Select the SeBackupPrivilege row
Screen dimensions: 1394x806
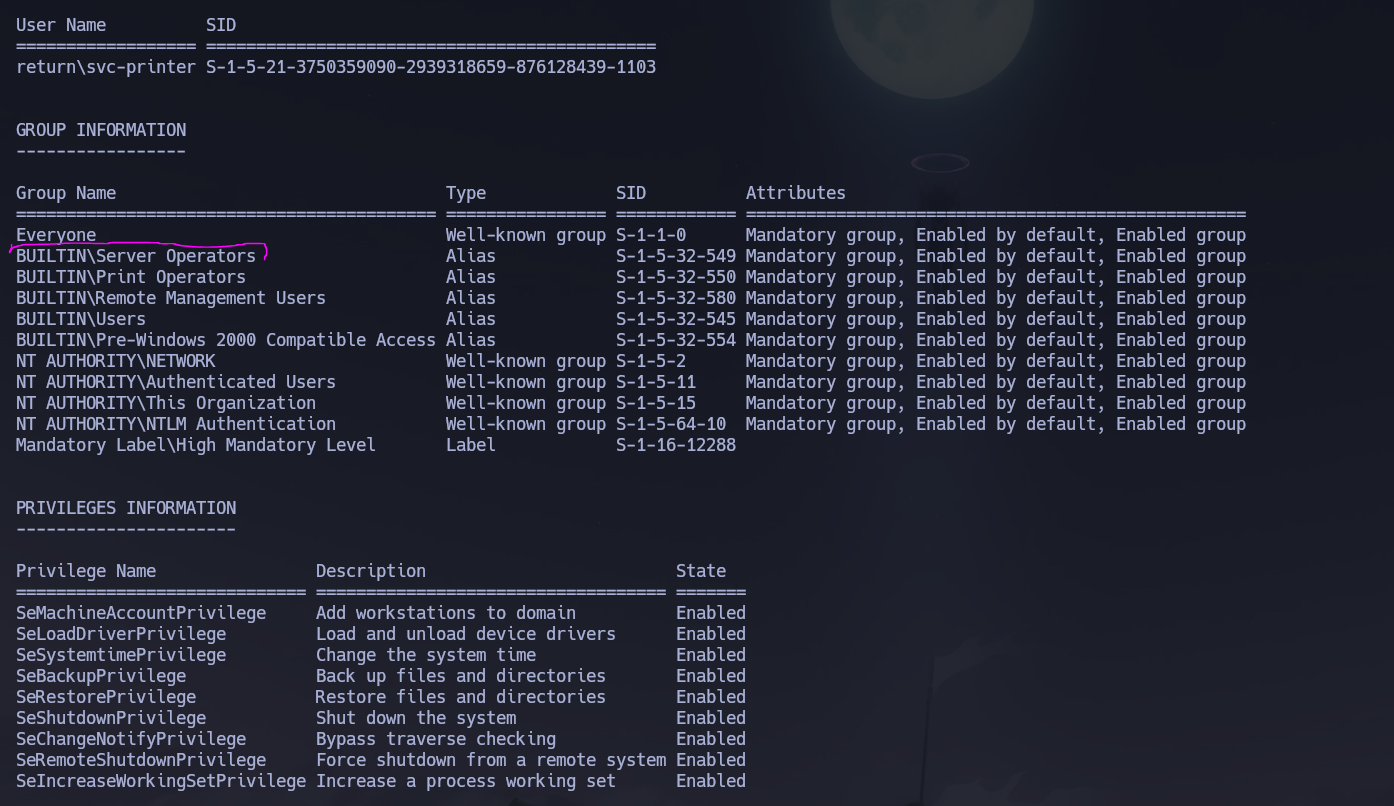coord(100,676)
